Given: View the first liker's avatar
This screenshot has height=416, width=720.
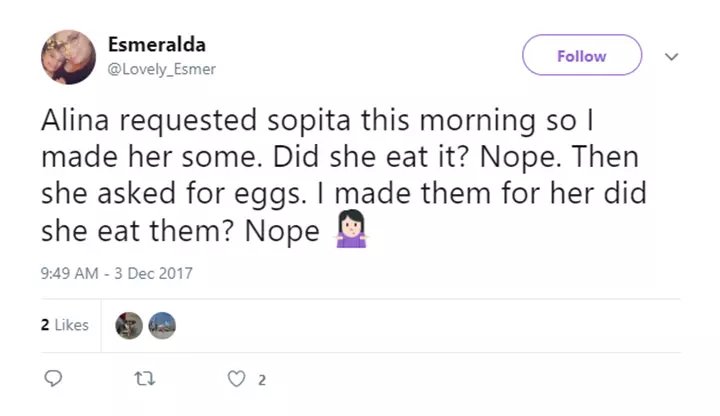Looking at the screenshot, I should coord(129,325).
